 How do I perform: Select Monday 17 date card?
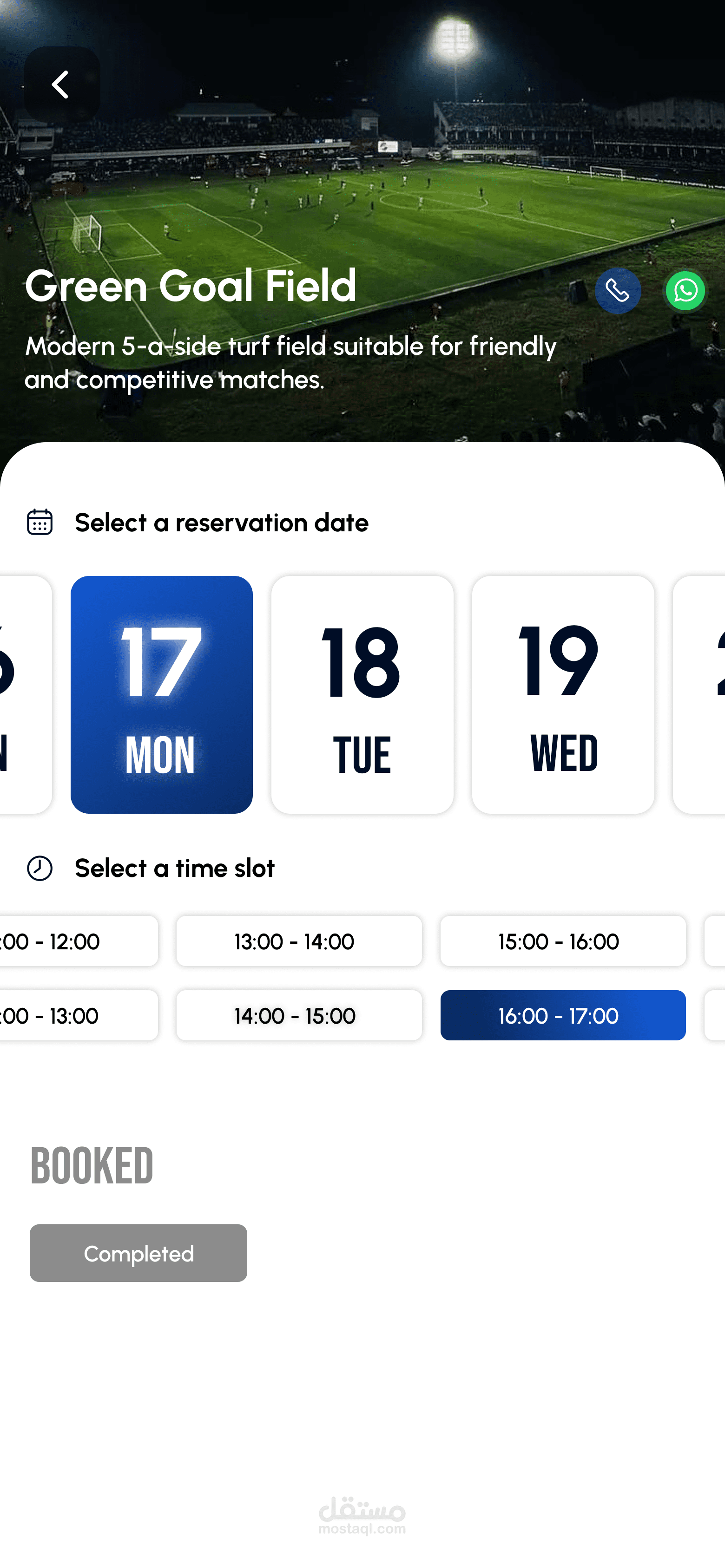(x=161, y=694)
